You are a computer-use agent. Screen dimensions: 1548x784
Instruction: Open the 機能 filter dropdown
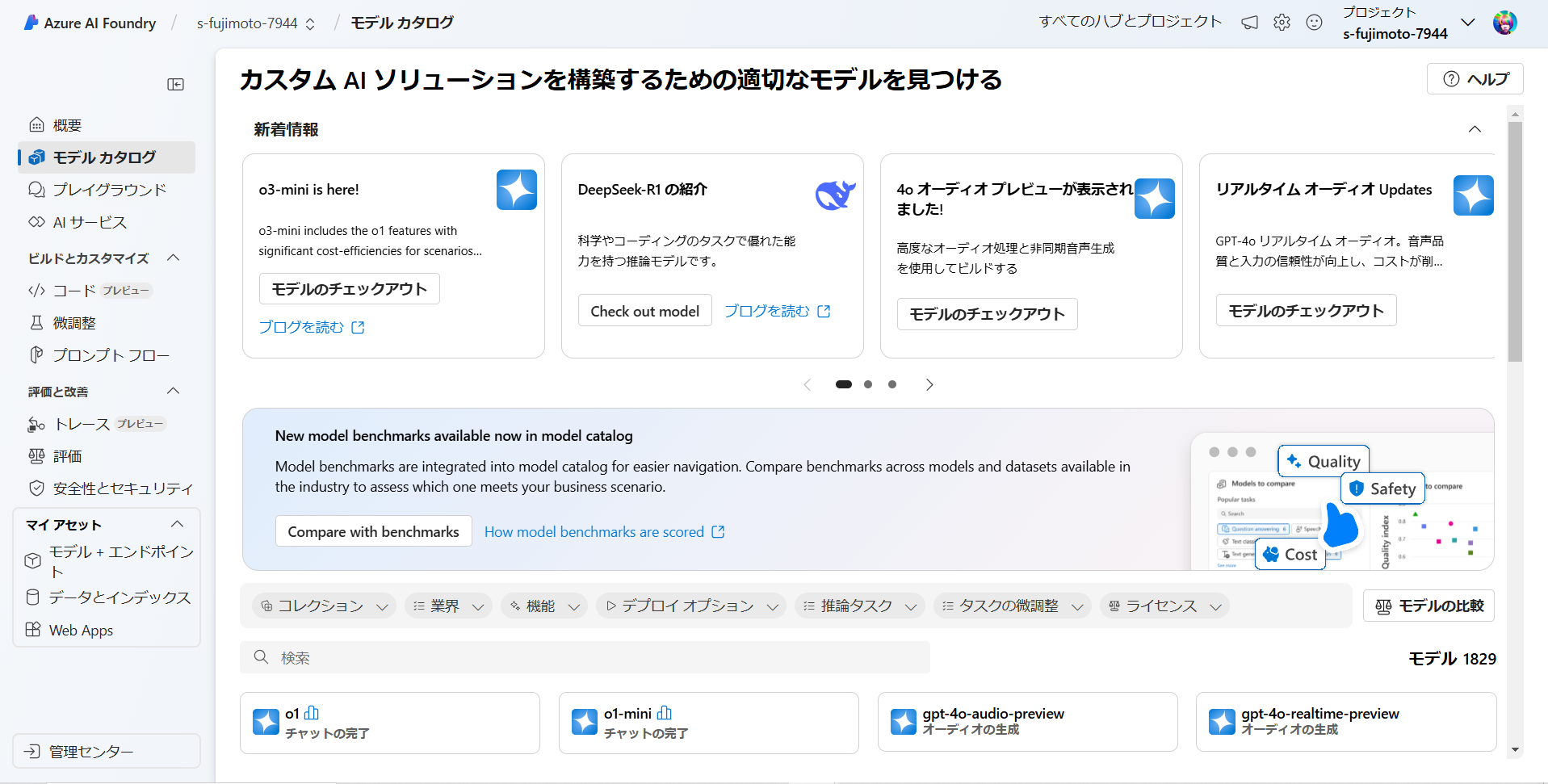pos(544,606)
